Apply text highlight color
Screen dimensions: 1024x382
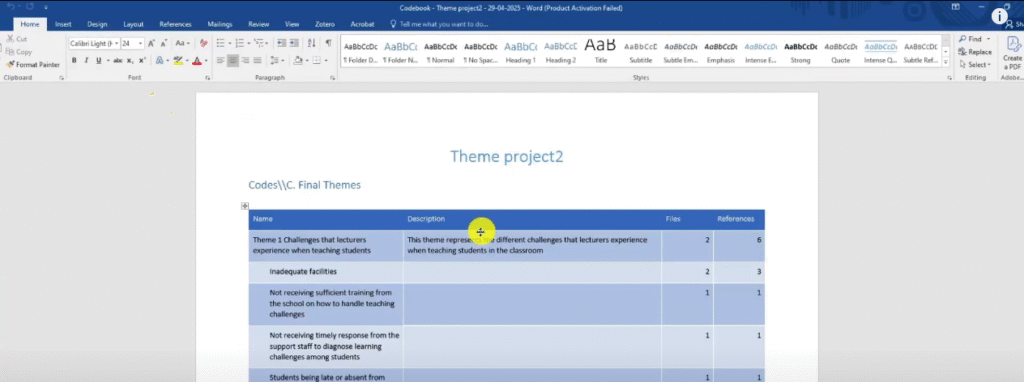click(177, 61)
